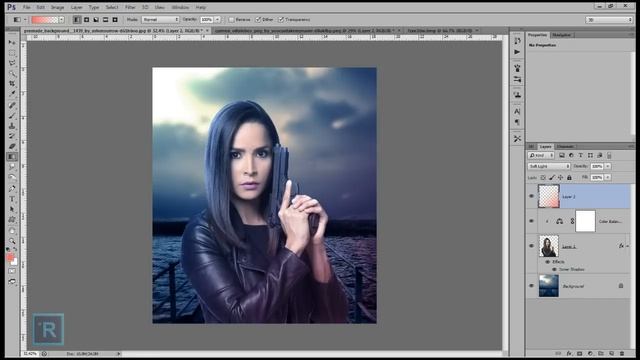The height and width of the screenshot is (360, 640).
Task: Open the layer Fill dropdown arrow
Action: tap(608, 178)
